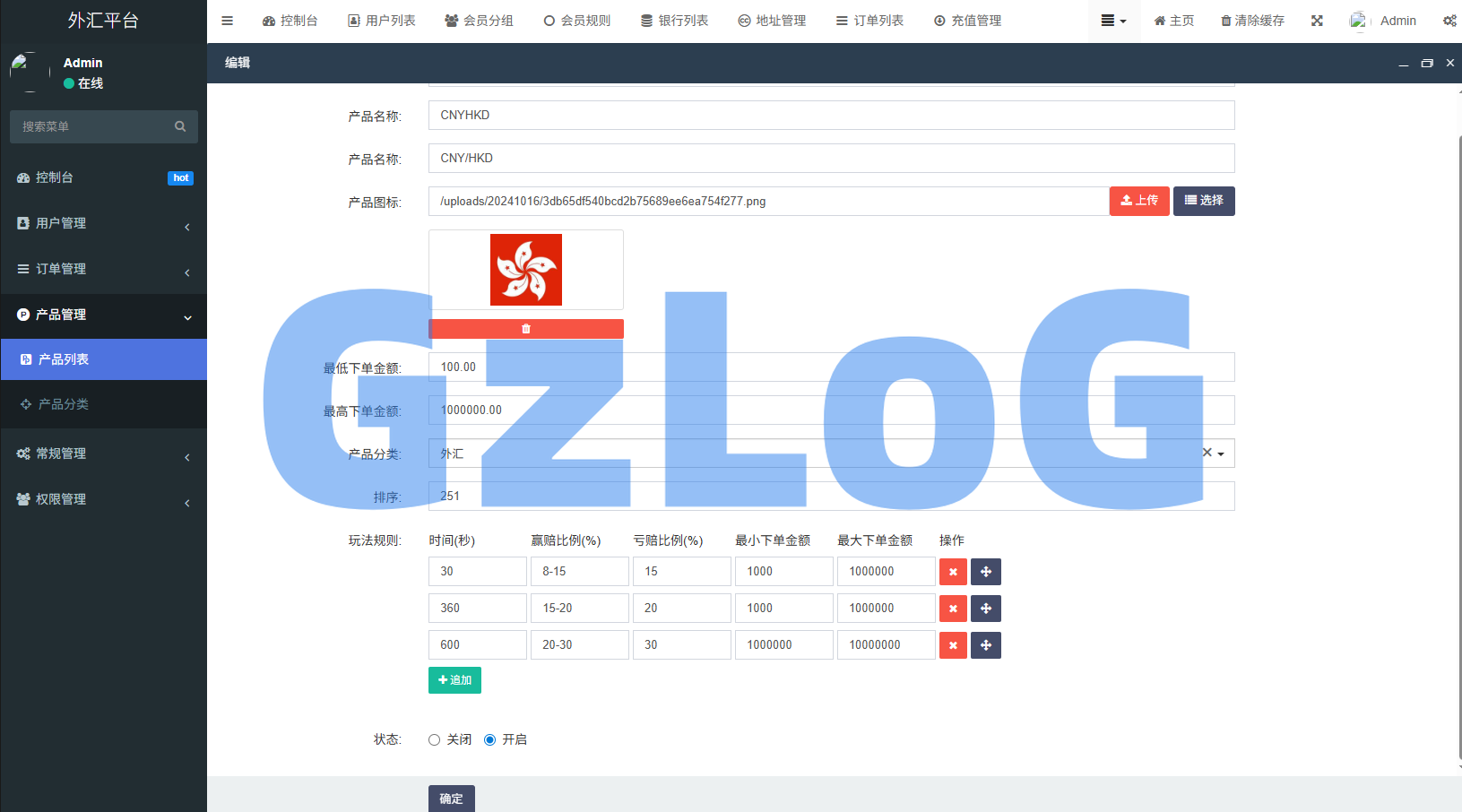Open the settings gear at top right
Viewport: 1462px width, 812px height.
pyautogui.click(x=1449, y=20)
